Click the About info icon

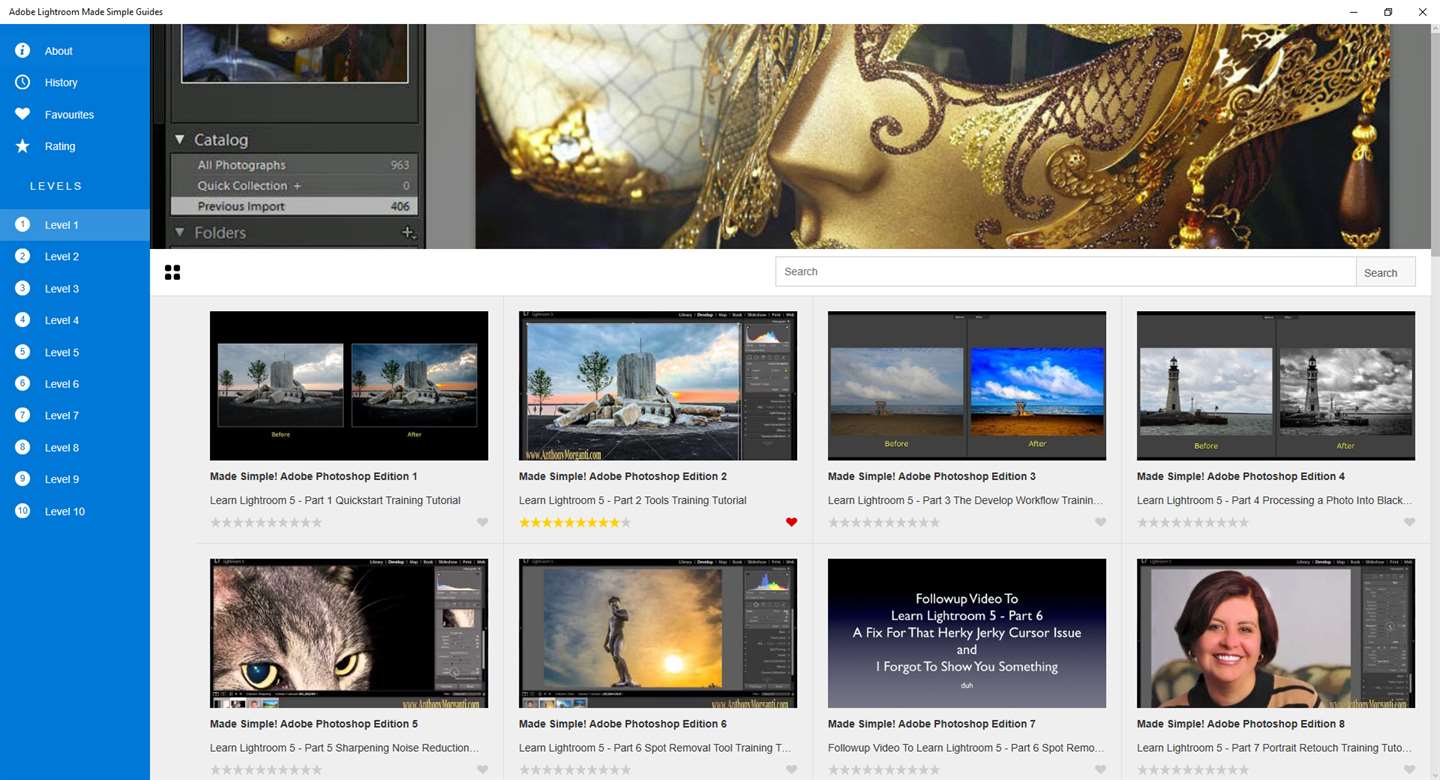(22, 51)
